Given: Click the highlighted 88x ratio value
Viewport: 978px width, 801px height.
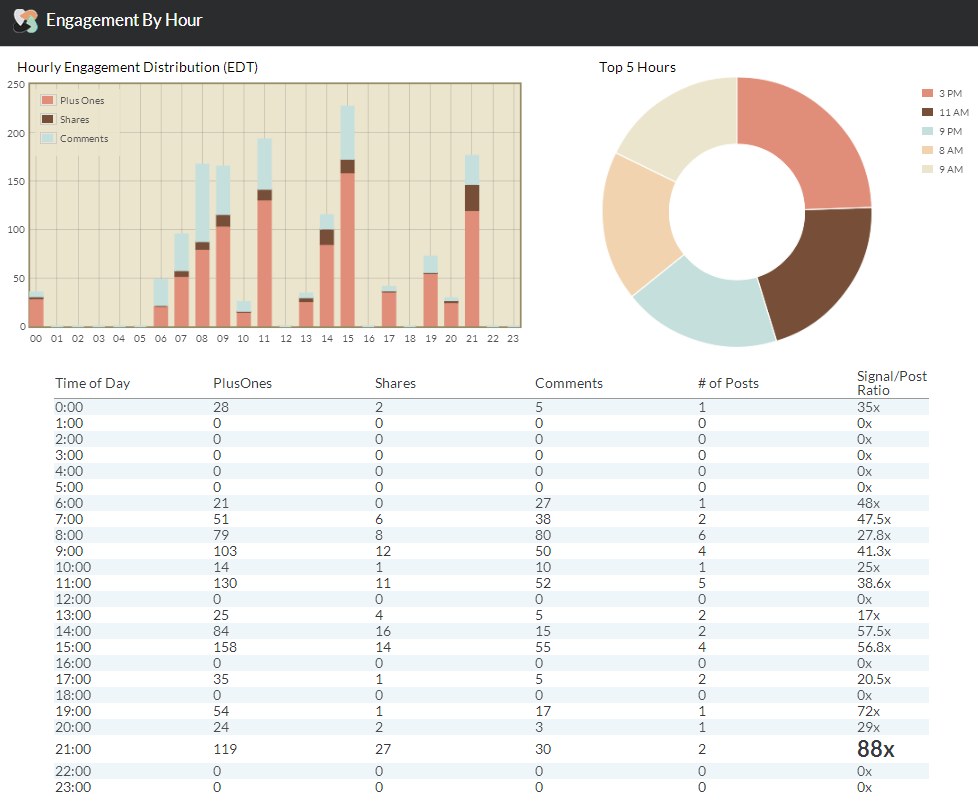Looking at the screenshot, I should [x=875, y=749].
